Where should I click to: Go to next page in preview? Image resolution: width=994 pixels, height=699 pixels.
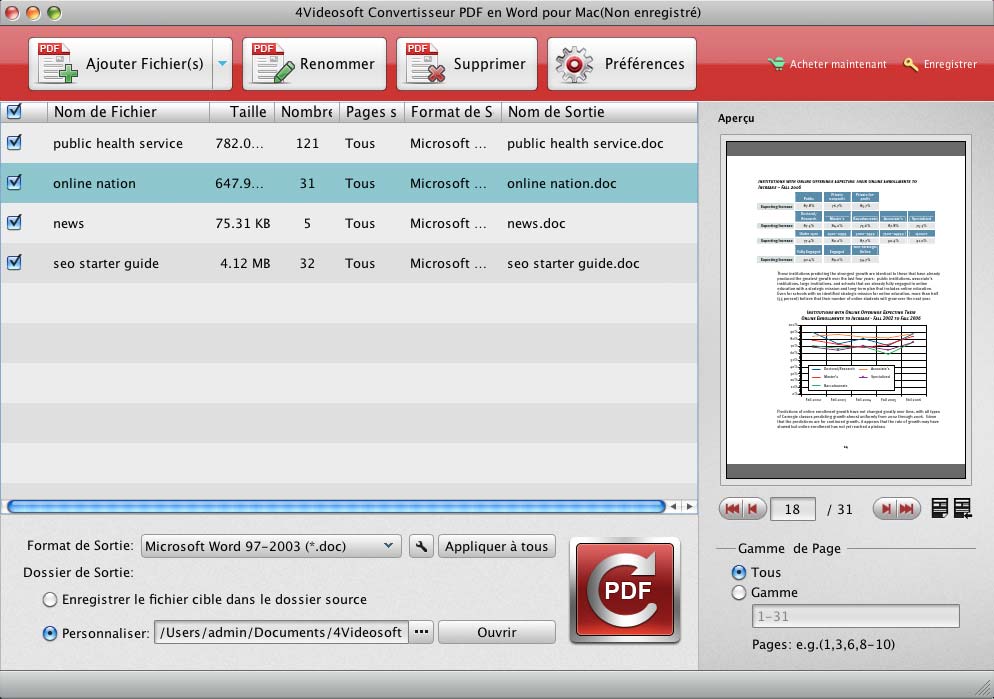point(884,509)
